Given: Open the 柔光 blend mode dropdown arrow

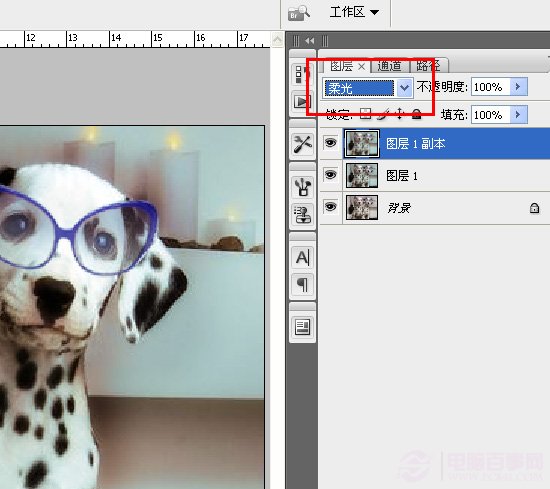Looking at the screenshot, I should point(404,88).
